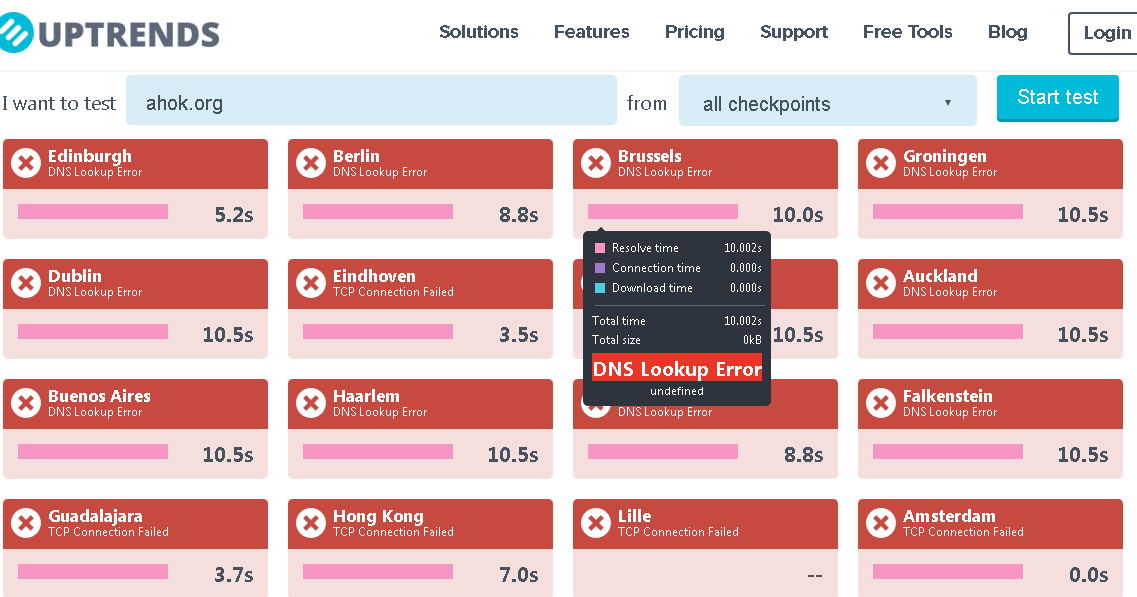The width and height of the screenshot is (1137, 597).
Task: Click the Amsterdam error X icon
Action: 880,522
